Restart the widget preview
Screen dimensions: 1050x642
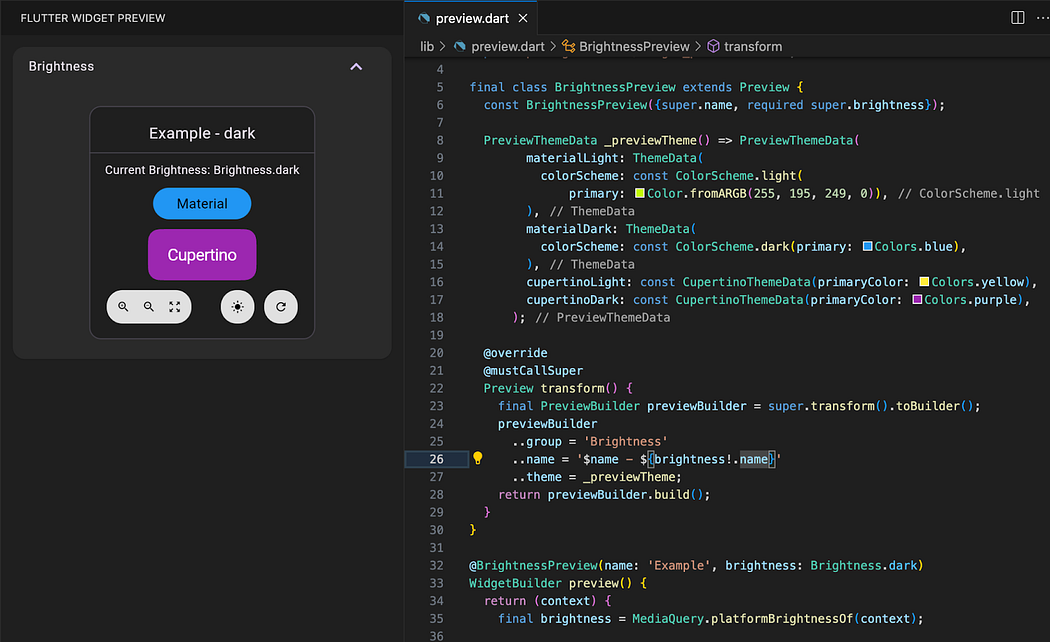pos(281,307)
